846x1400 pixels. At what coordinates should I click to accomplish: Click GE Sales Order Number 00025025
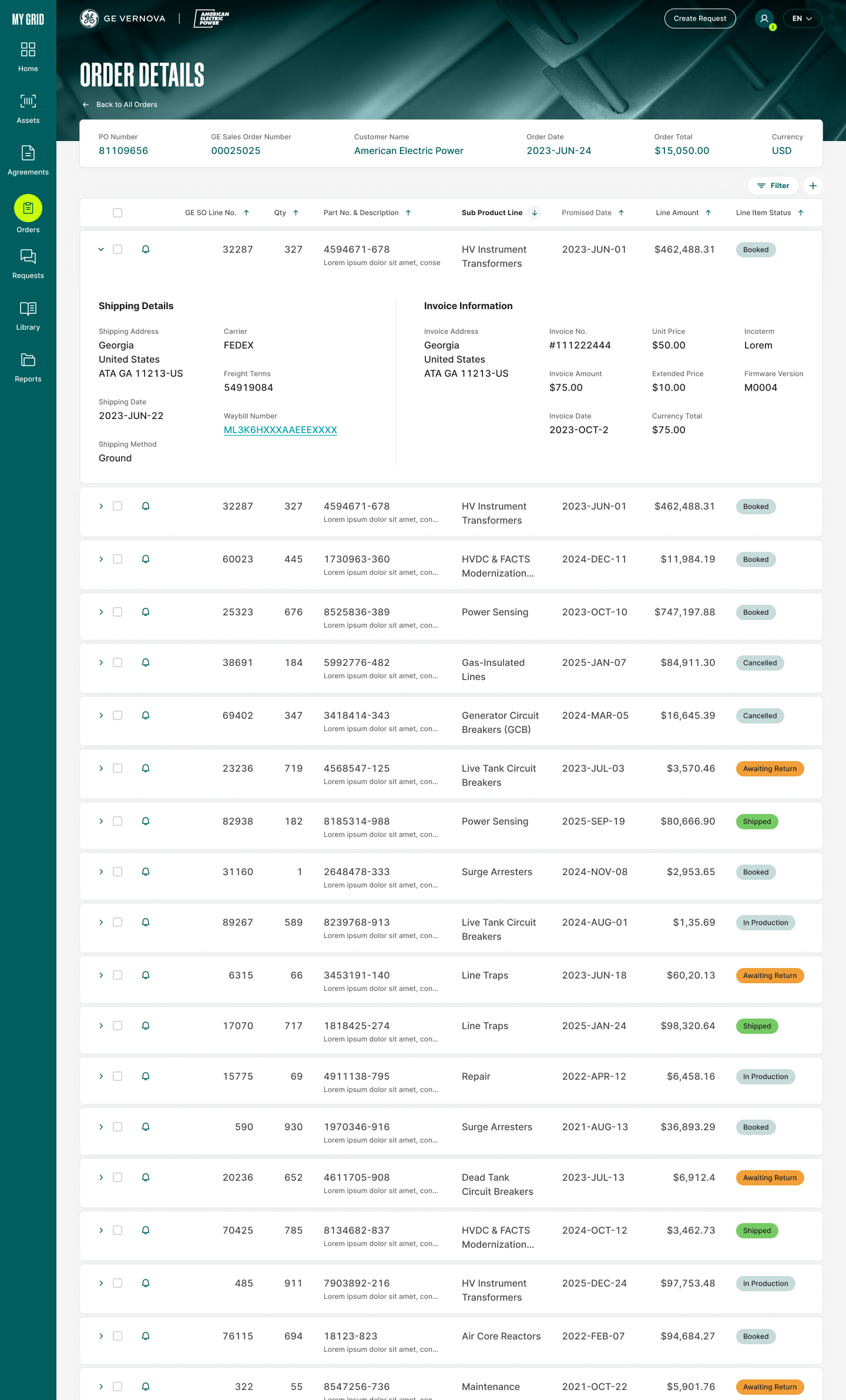(236, 151)
